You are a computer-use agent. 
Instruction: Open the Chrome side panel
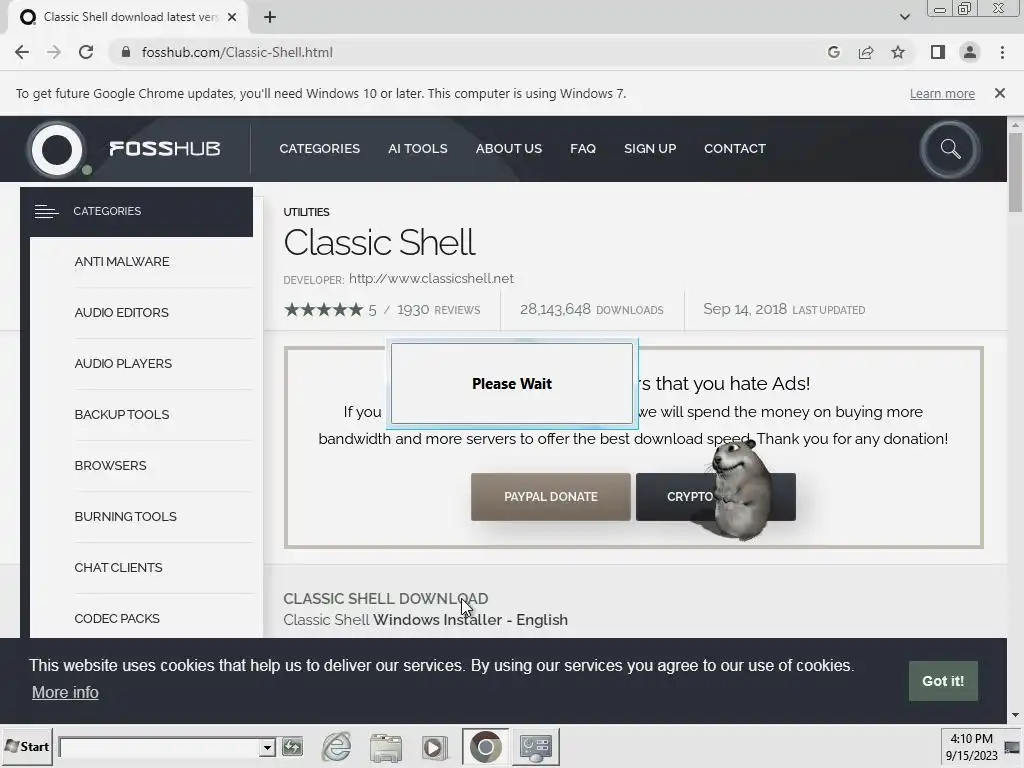click(938, 52)
